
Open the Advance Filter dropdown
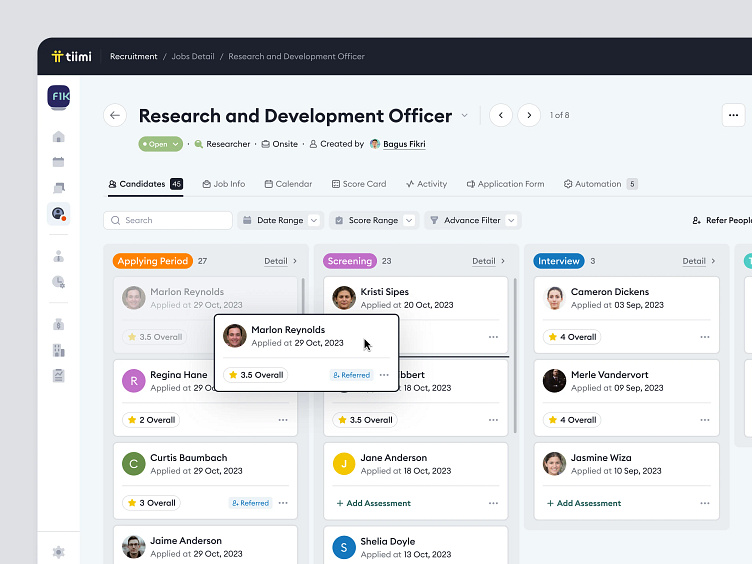click(473, 220)
